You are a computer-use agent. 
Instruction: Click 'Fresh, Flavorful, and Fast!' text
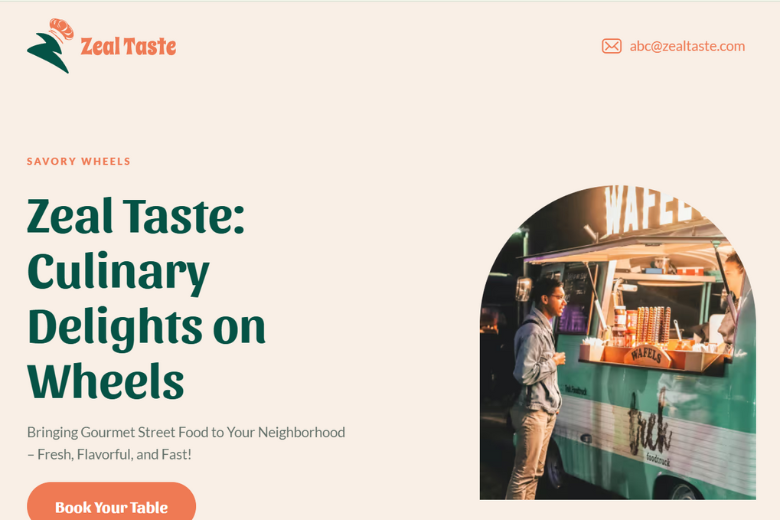click(x=114, y=454)
